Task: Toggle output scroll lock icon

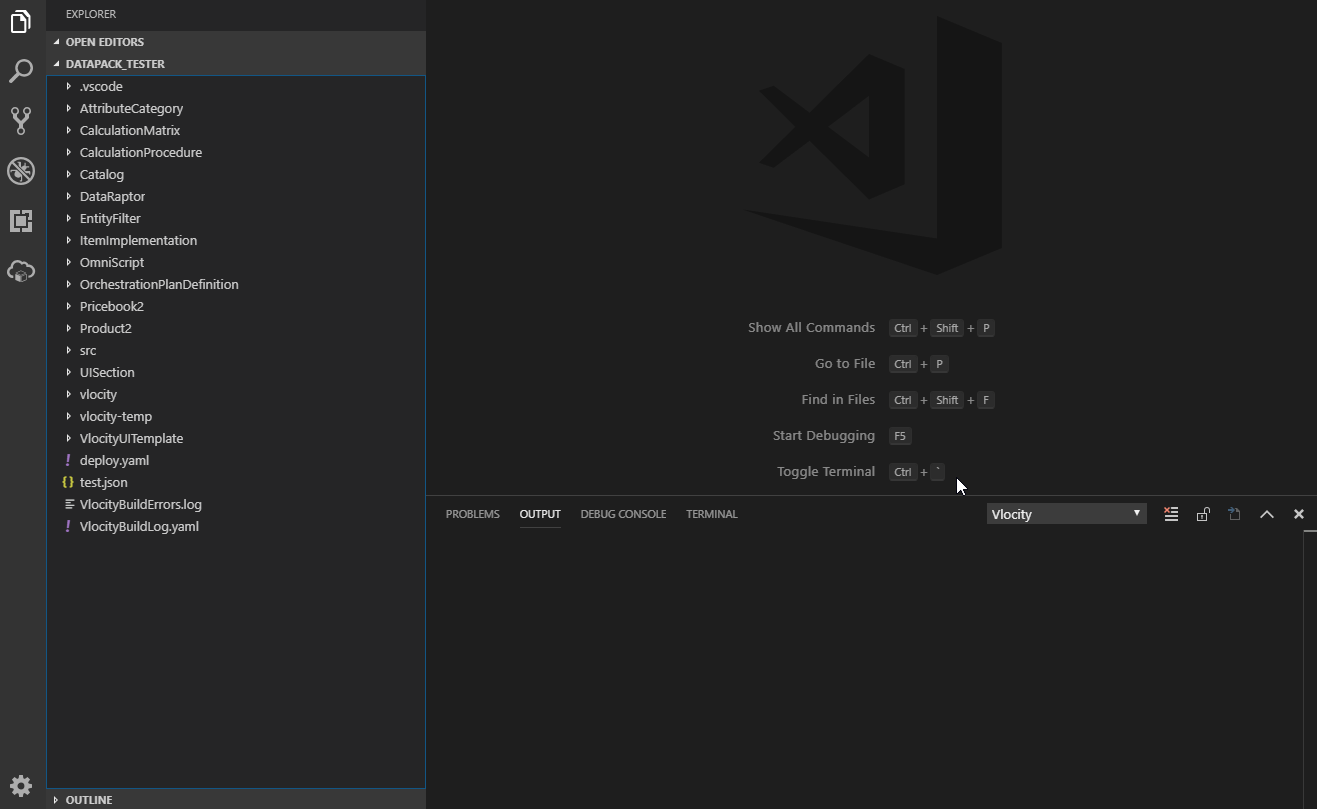Action: pyautogui.click(x=1203, y=514)
